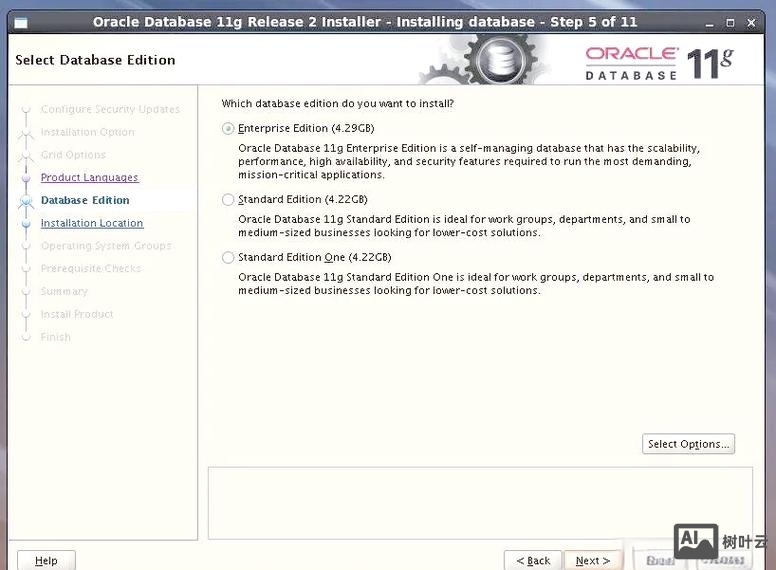Image resolution: width=776 pixels, height=570 pixels.
Task: Go to Next step
Action: tap(593, 561)
